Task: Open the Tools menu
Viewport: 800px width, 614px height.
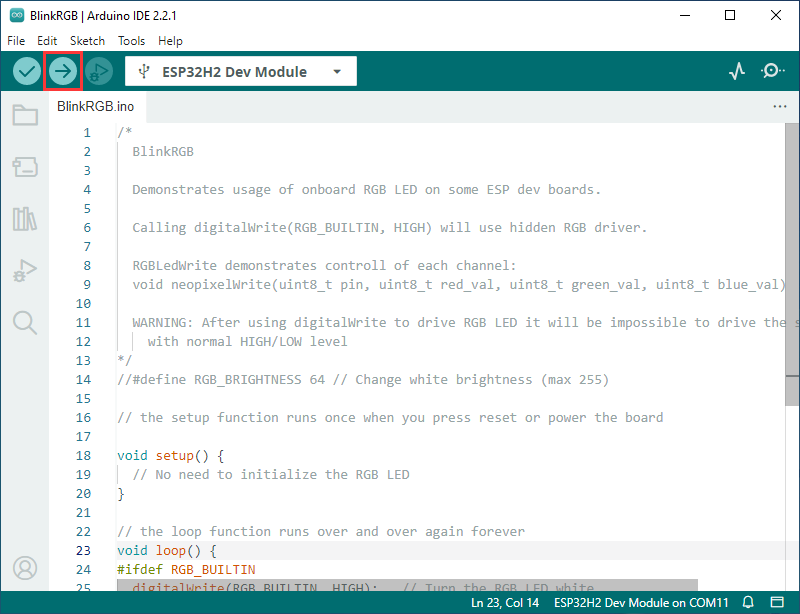Action: click(132, 41)
